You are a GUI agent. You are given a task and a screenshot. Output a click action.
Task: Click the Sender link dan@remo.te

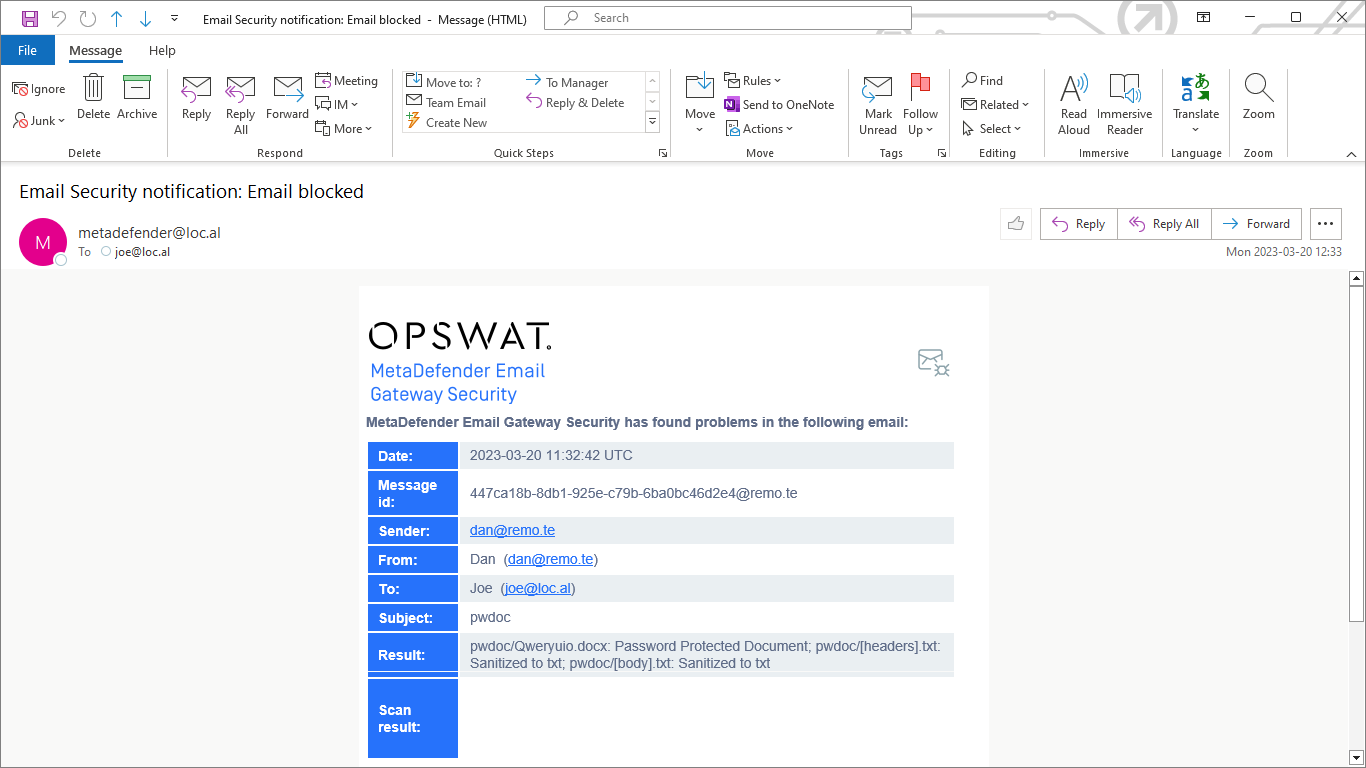tap(512, 530)
